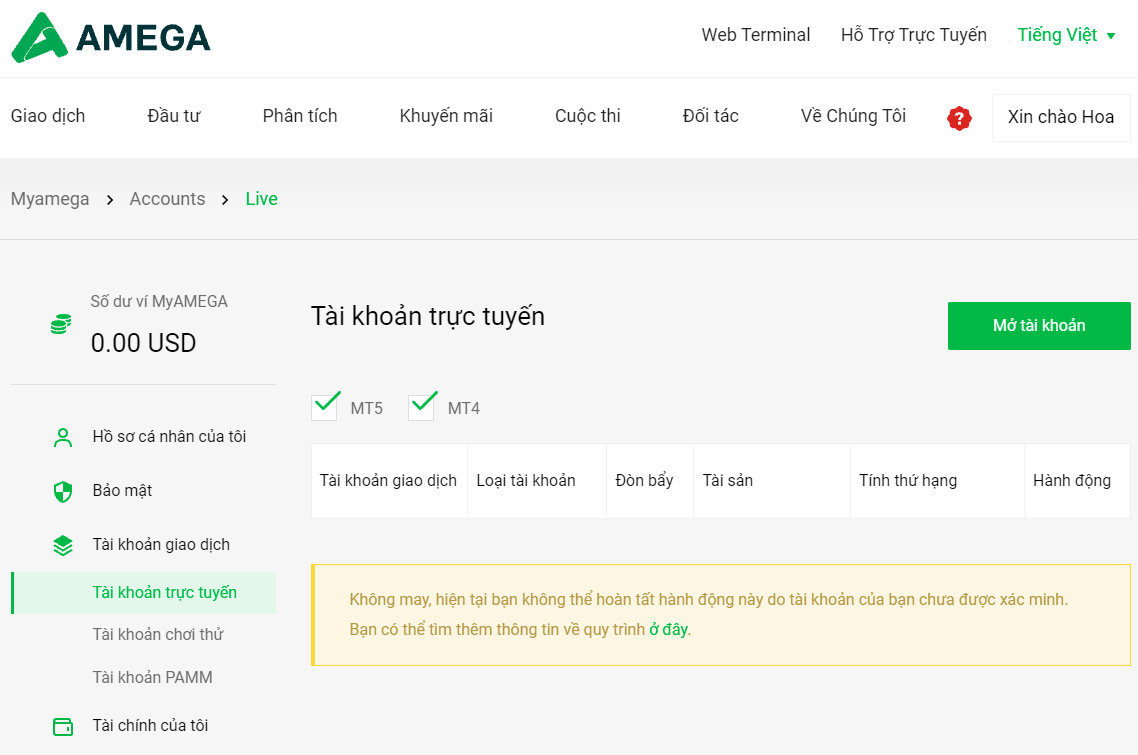Open the Web Terminal link
The height and width of the screenshot is (755, 1138).
(756, 35)
